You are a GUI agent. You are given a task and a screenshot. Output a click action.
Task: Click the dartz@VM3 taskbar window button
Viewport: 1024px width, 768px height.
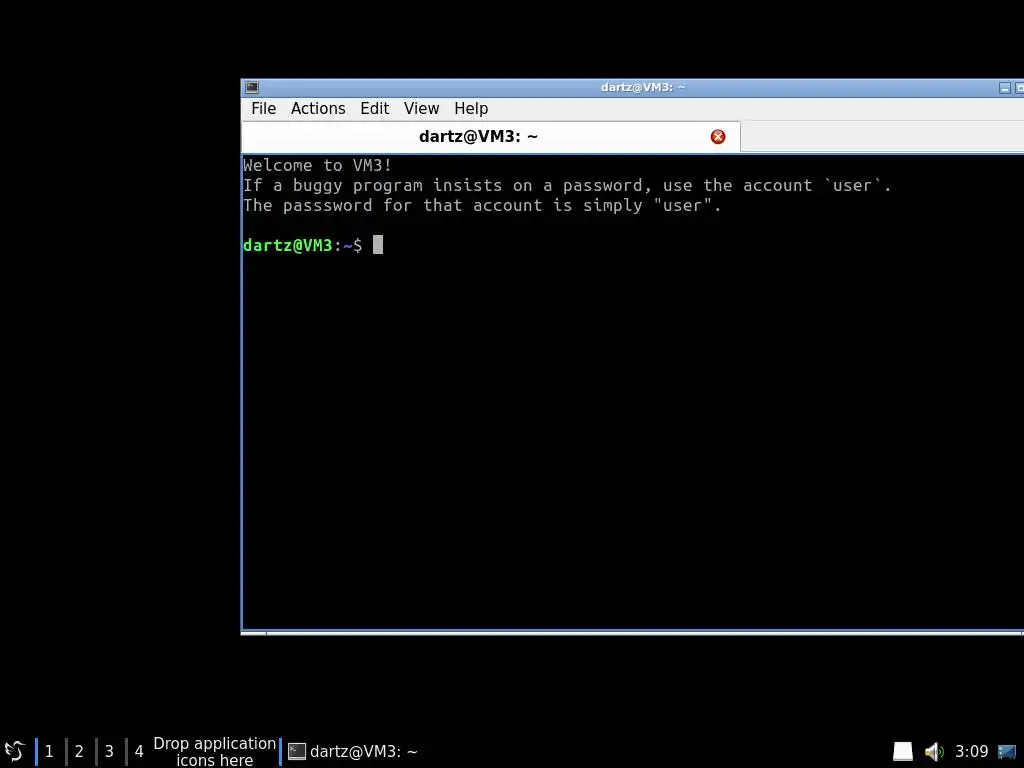click(x=353, y=752)
